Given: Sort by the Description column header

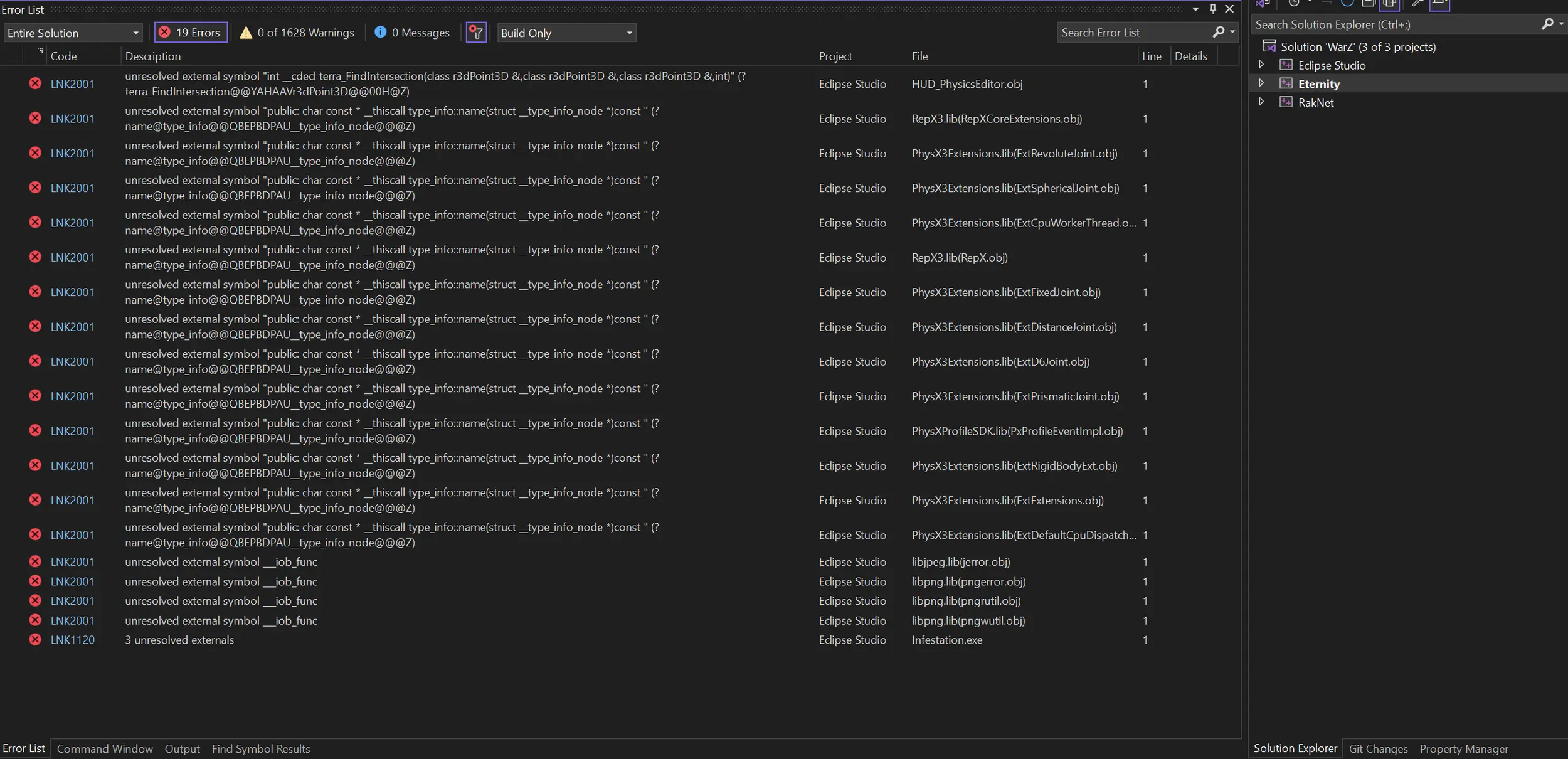Looking at the screenshot, I should pos(468,56).
